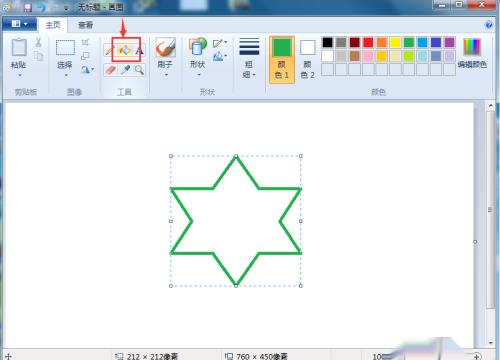Click the Cut scissors icon
The image size is (500, 360).
click(38, 42)
